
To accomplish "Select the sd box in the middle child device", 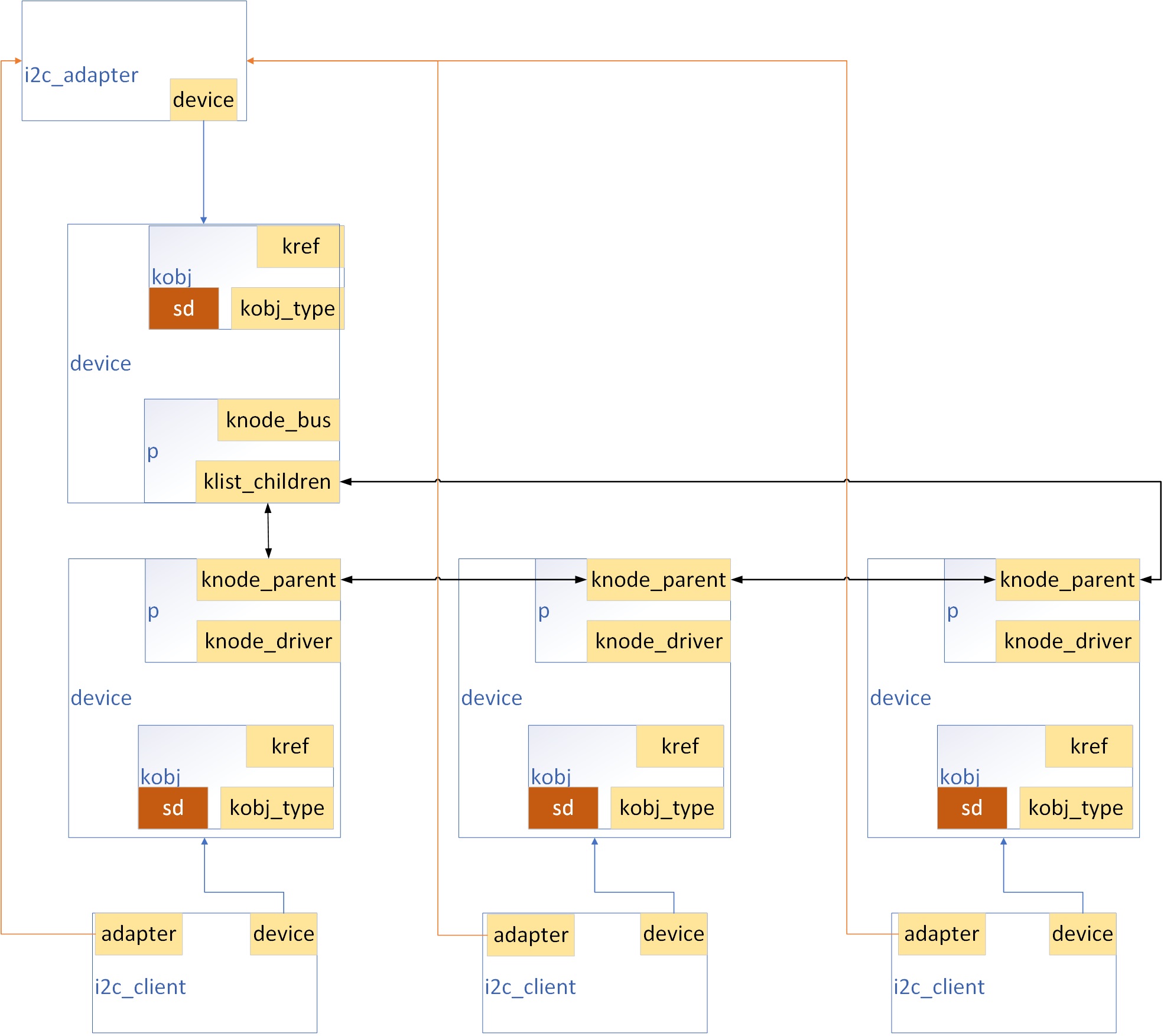I will (x=563, y=808).
